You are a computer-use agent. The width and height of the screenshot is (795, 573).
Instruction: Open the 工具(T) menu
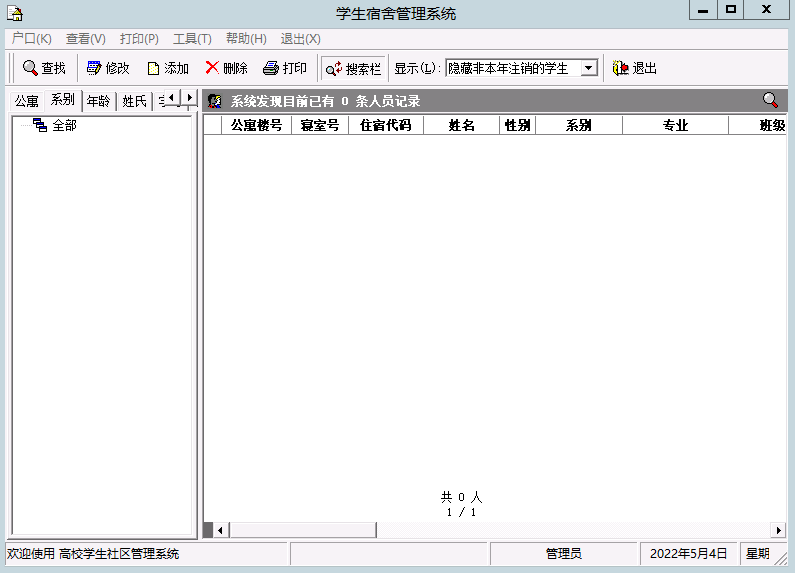192,39
